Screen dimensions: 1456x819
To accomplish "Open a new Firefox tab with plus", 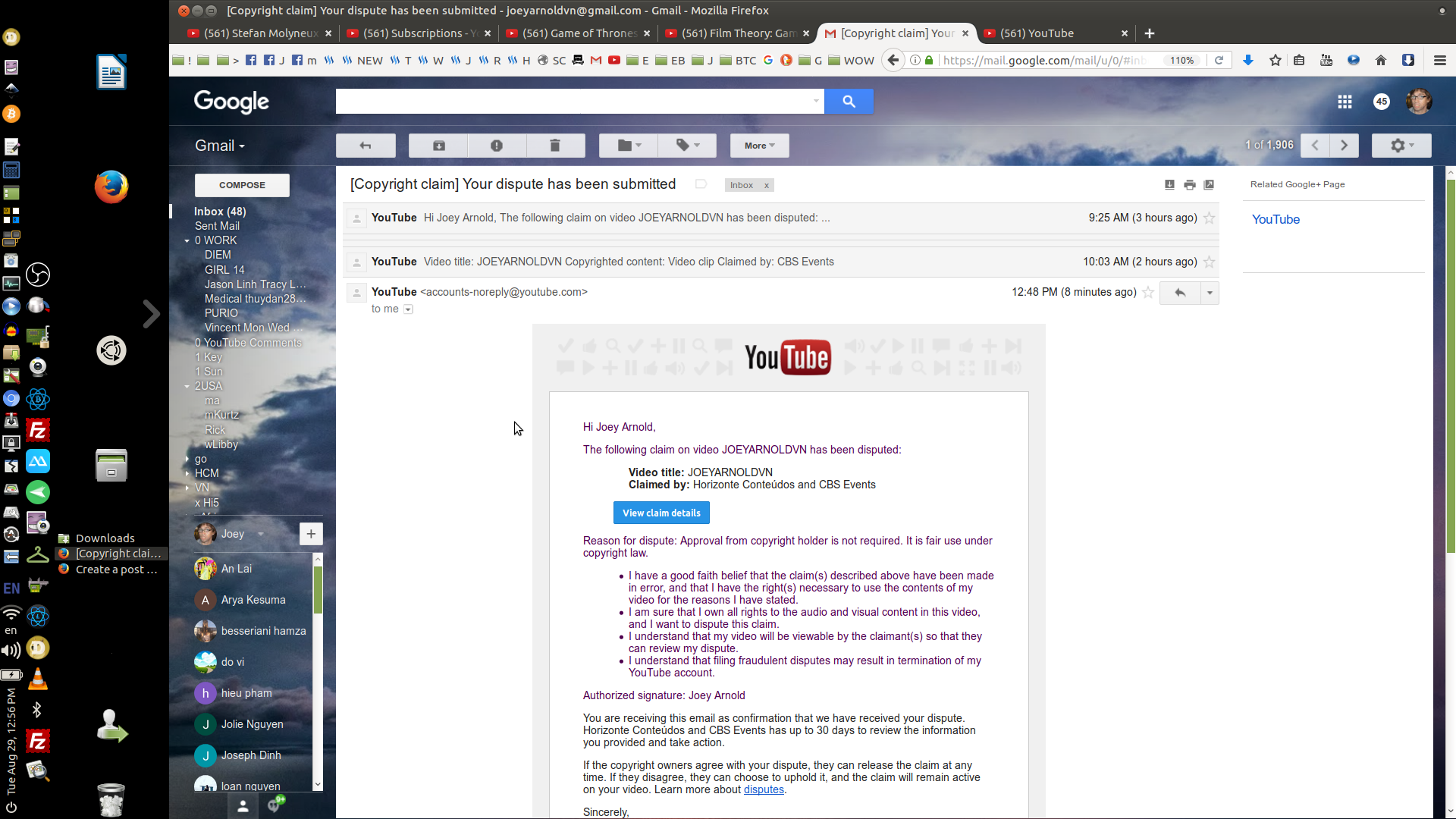I will pyautogui.click(x=1150, y=33).
